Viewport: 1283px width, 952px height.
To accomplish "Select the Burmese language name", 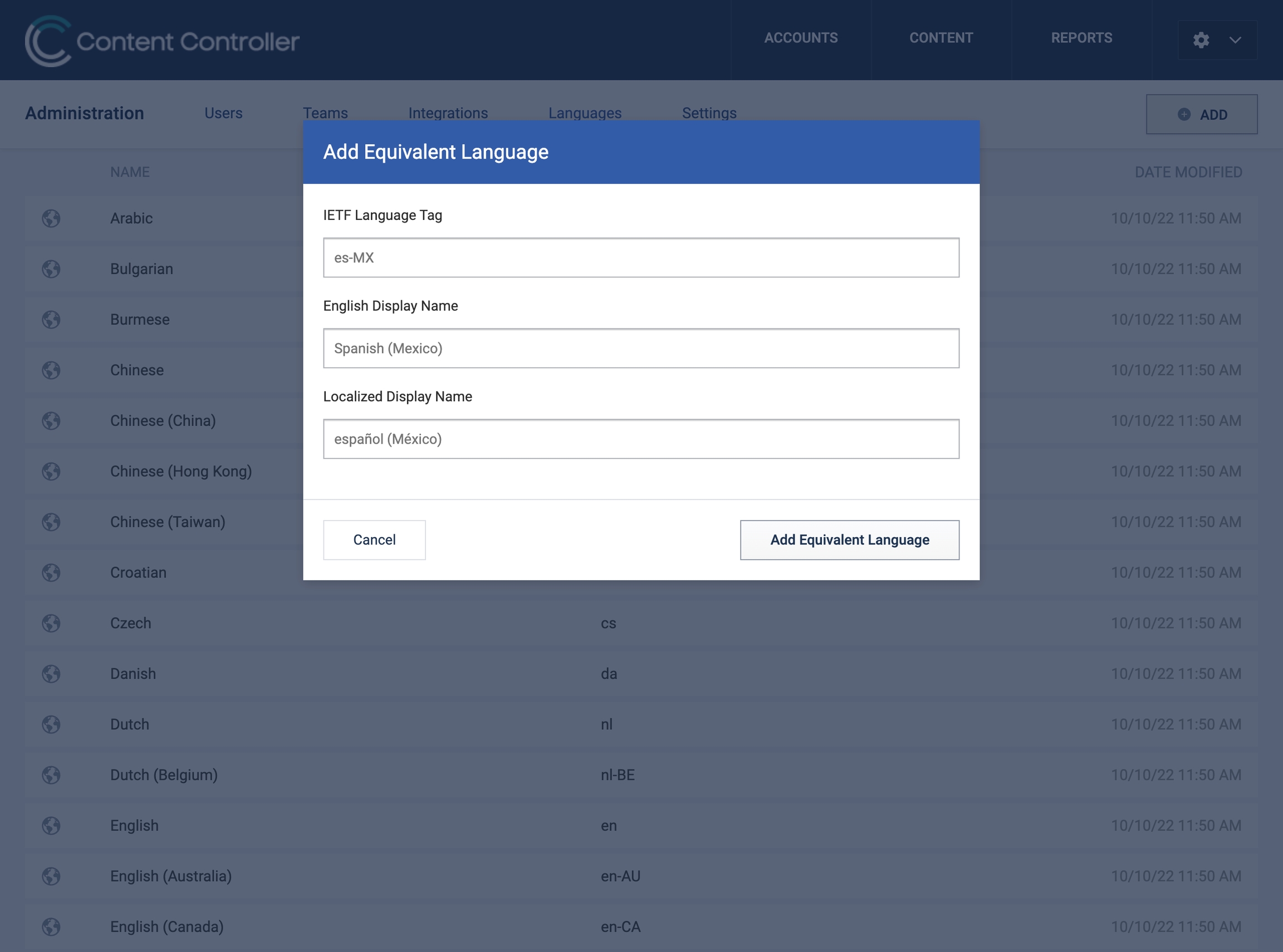I will [140, 320].
